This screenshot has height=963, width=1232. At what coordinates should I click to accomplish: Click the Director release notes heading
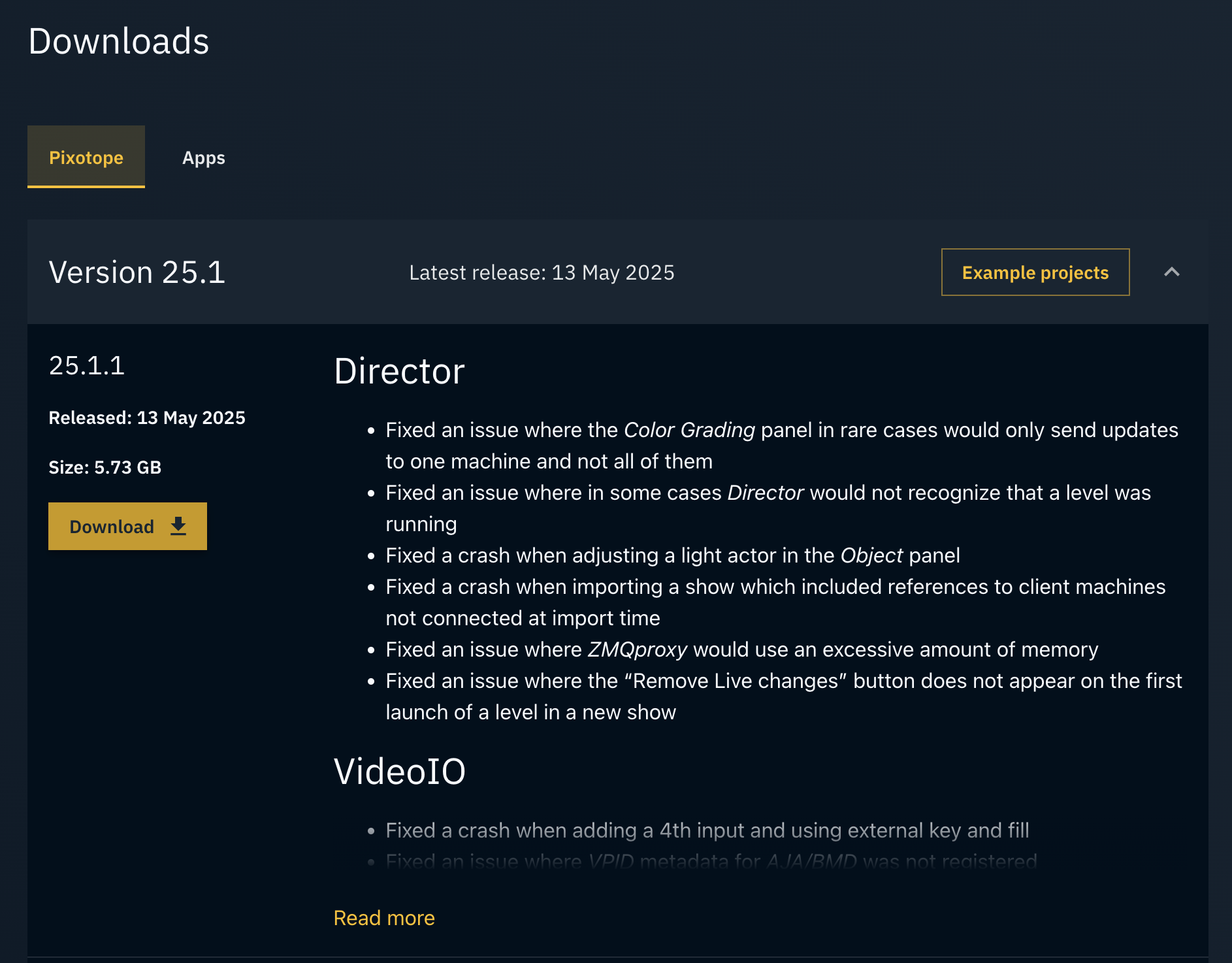398,371
